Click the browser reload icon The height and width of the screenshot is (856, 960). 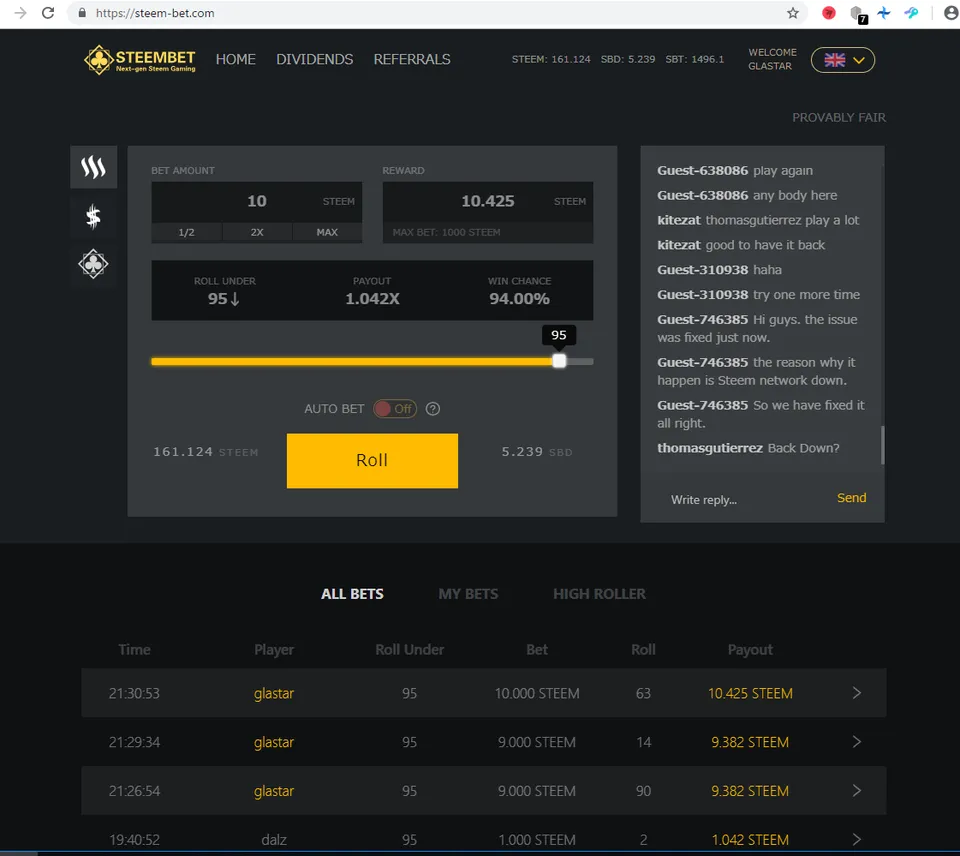click(x=48, y=13)
